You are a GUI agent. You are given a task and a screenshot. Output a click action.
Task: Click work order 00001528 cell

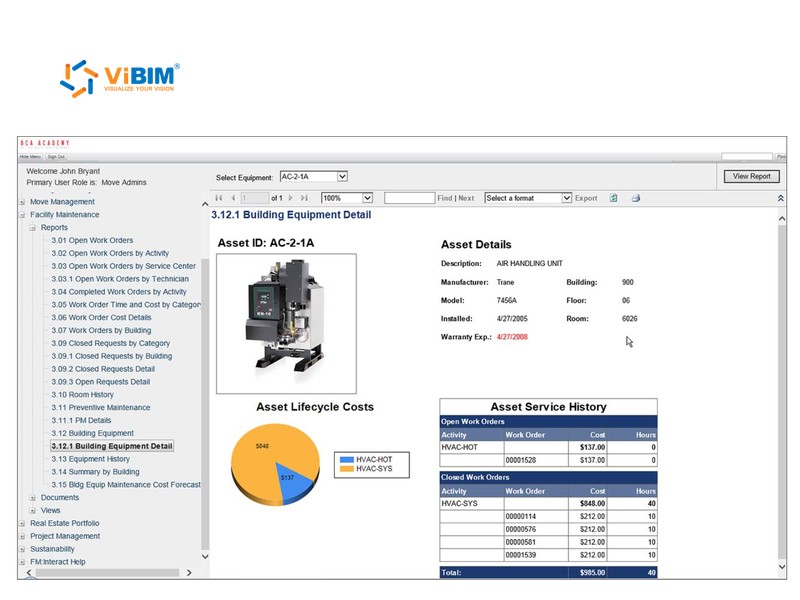coord(536,460)
